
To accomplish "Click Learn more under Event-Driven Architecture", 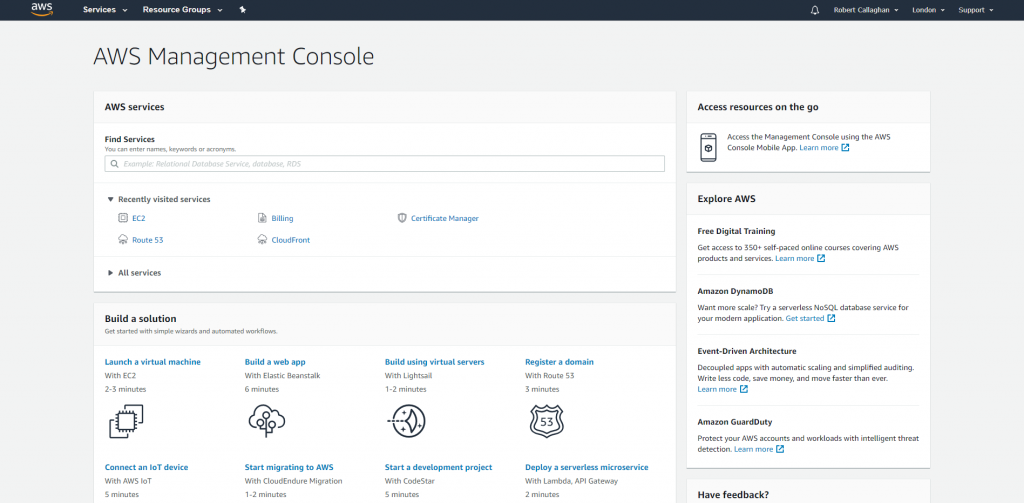I will tap(717, 389).
